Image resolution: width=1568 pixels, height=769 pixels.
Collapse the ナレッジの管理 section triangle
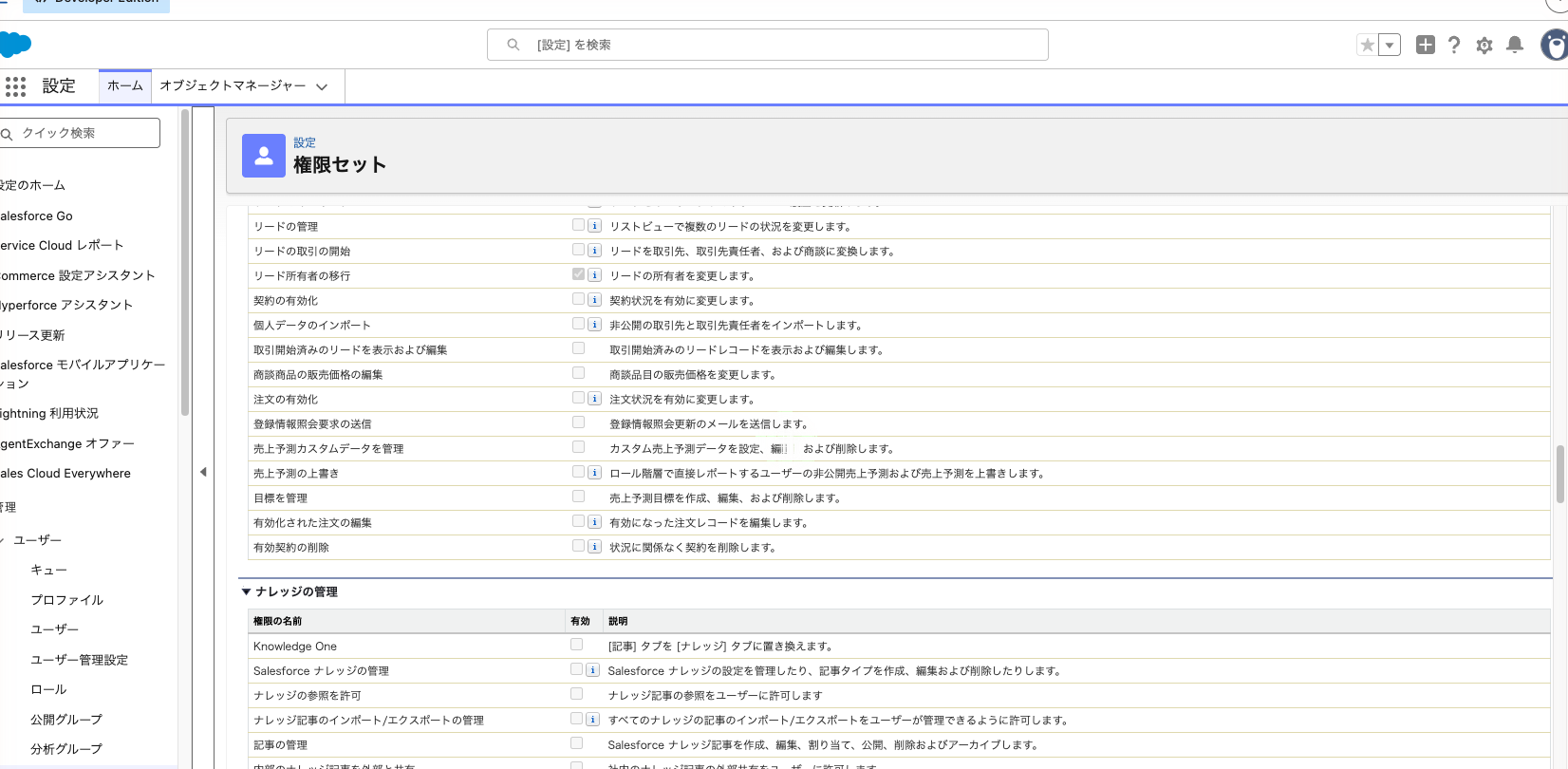coord(247,591)
